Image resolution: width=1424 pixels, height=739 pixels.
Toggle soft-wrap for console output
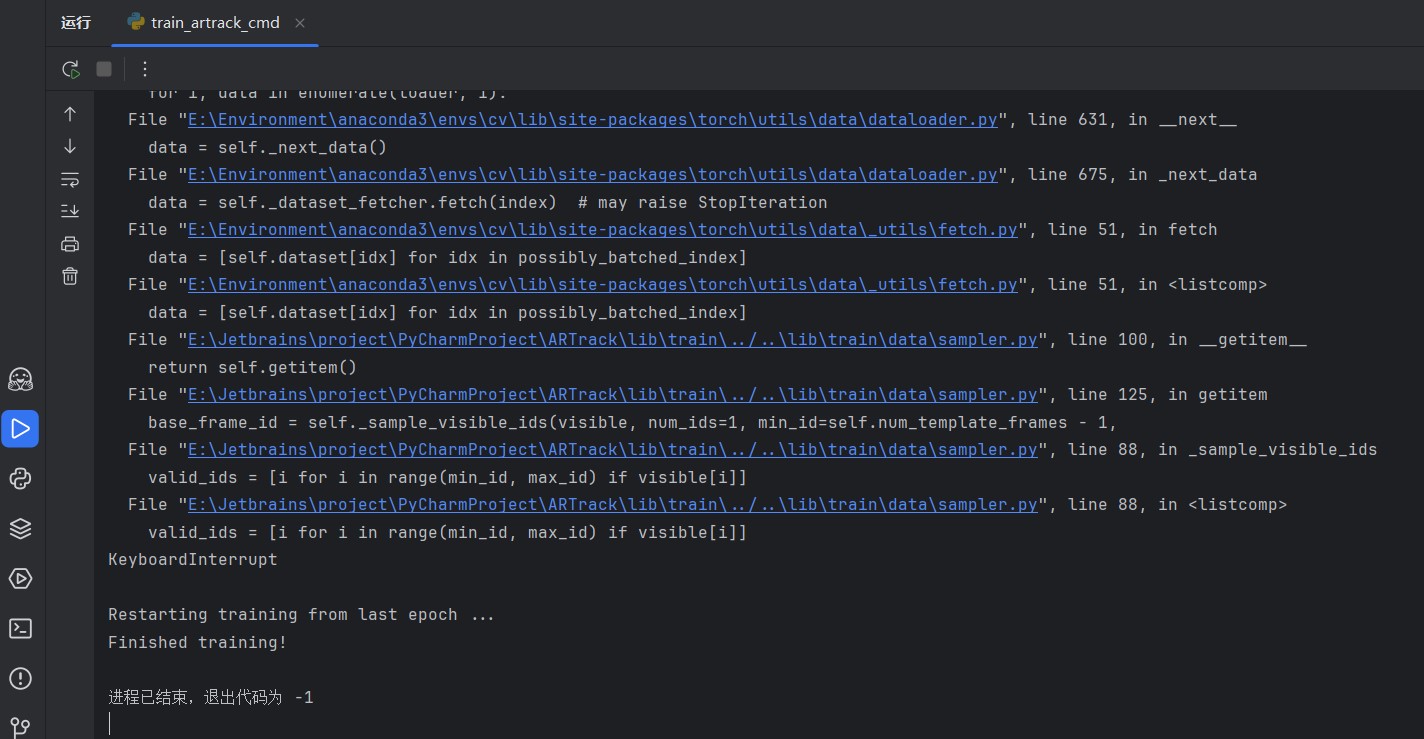pos(70,179)
